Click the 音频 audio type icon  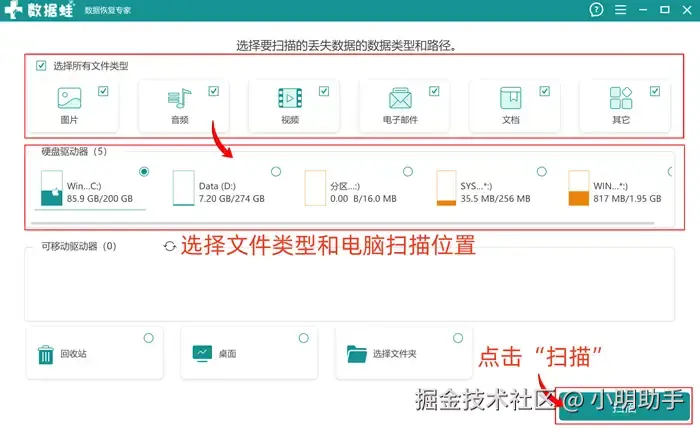(179, 98)
